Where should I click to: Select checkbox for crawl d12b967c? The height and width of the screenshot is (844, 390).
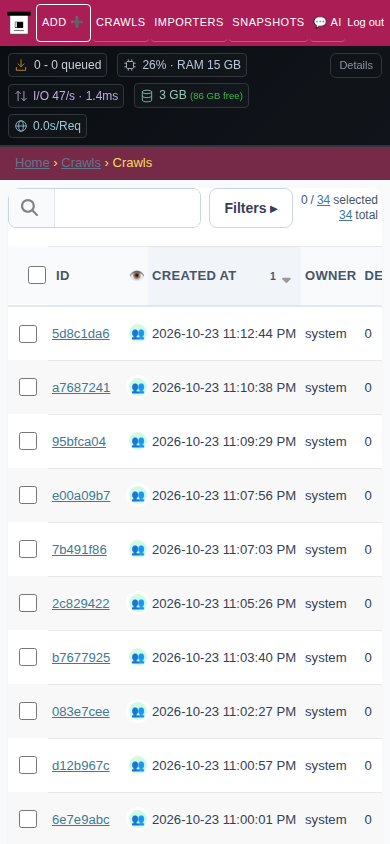tap(28, 765)
